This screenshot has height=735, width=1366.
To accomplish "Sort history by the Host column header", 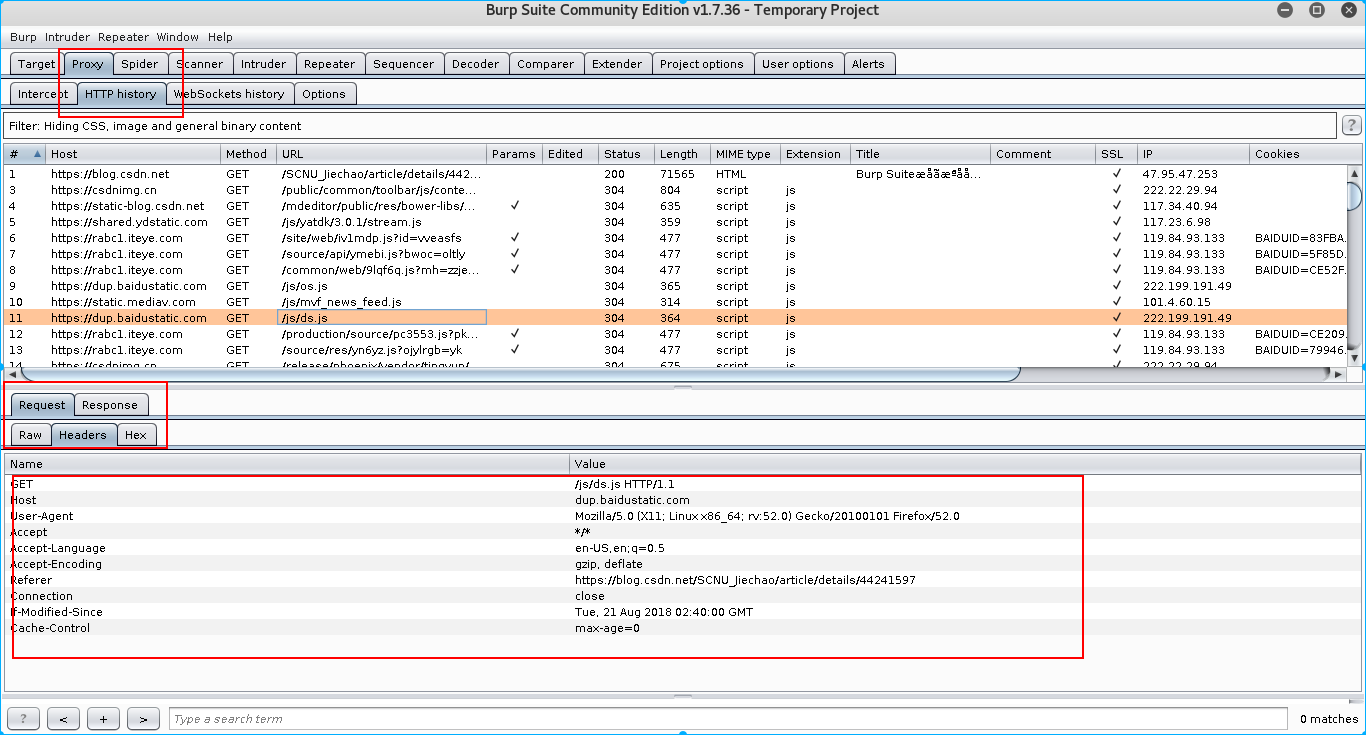I will click(x=133, y=154).
